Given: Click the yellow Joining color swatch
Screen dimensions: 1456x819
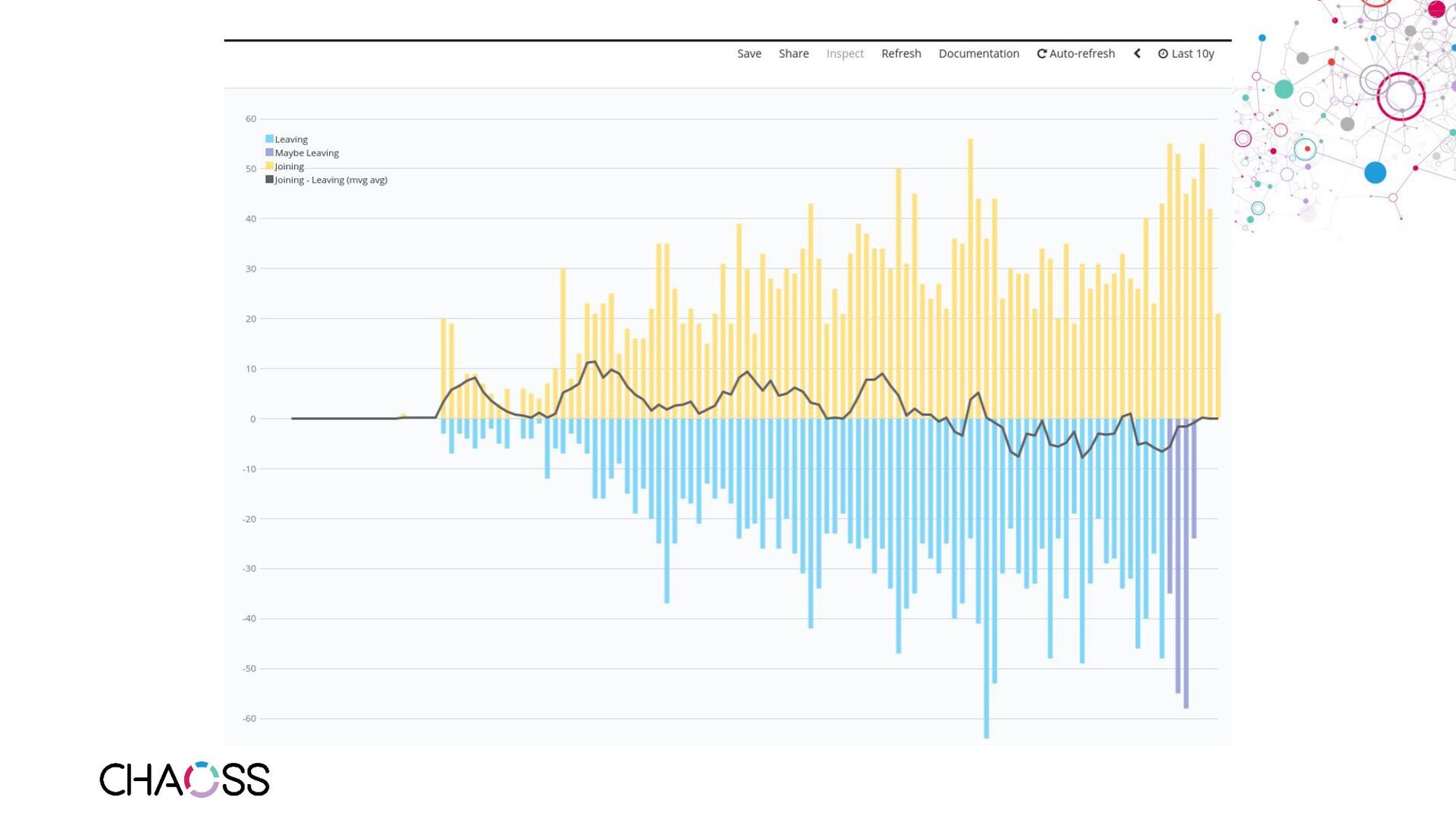Looking at the screenshot, I should (x=269, y=166).
